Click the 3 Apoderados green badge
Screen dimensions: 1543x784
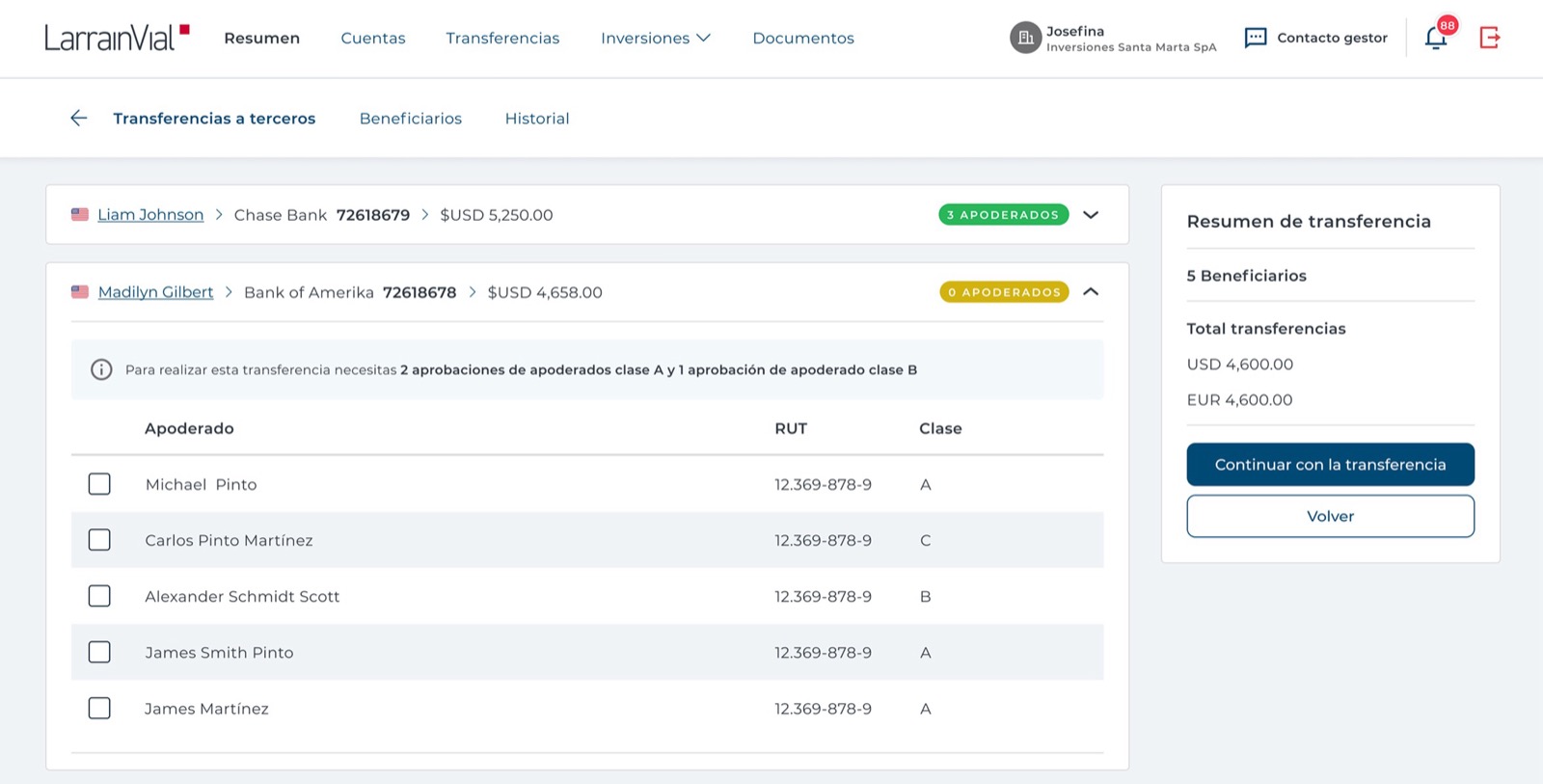1004,214
